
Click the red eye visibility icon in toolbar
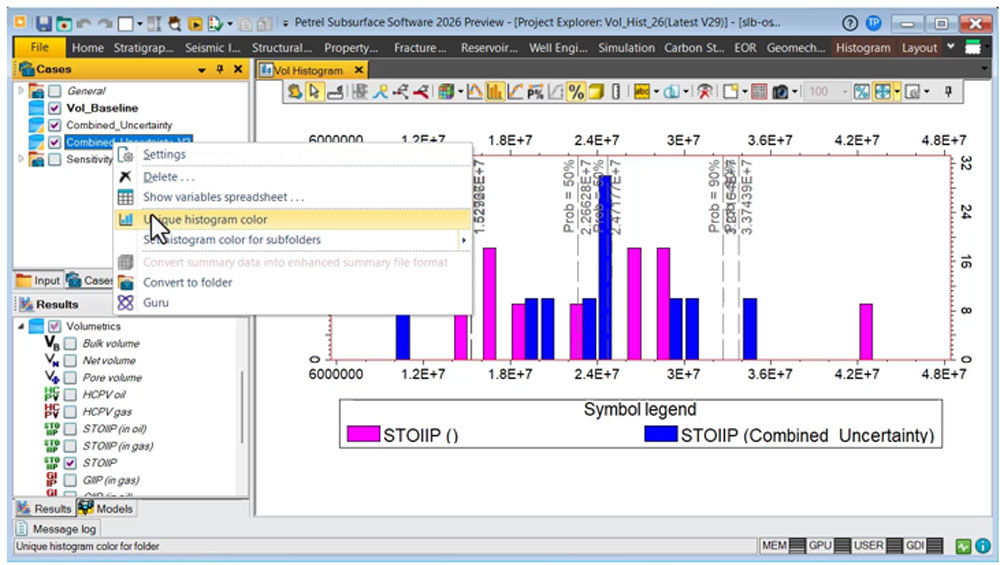coord(705,92)
